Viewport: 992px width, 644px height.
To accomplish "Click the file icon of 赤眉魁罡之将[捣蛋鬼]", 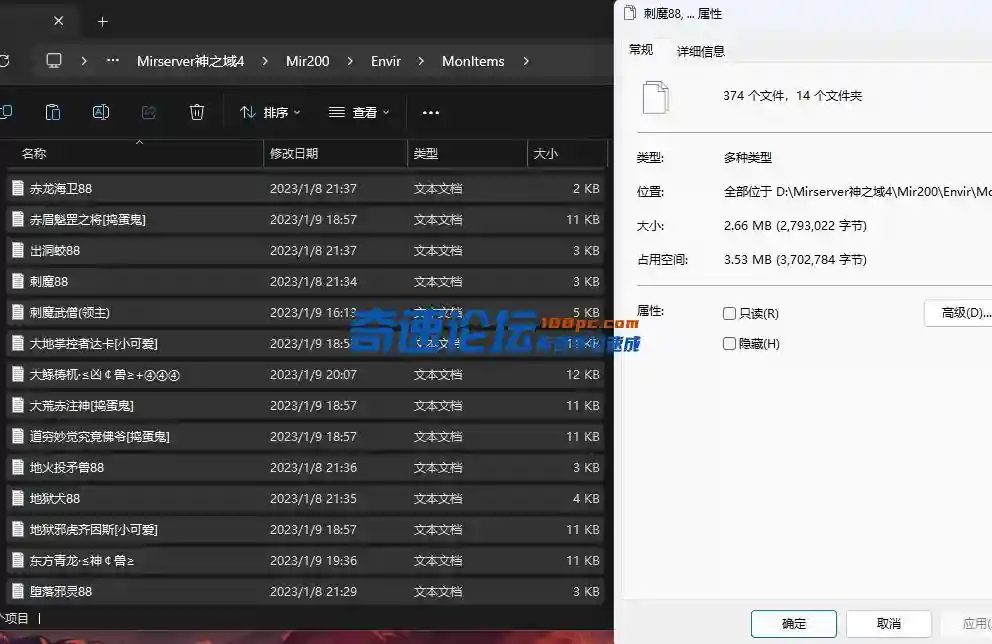I will [x=18, y=219].
